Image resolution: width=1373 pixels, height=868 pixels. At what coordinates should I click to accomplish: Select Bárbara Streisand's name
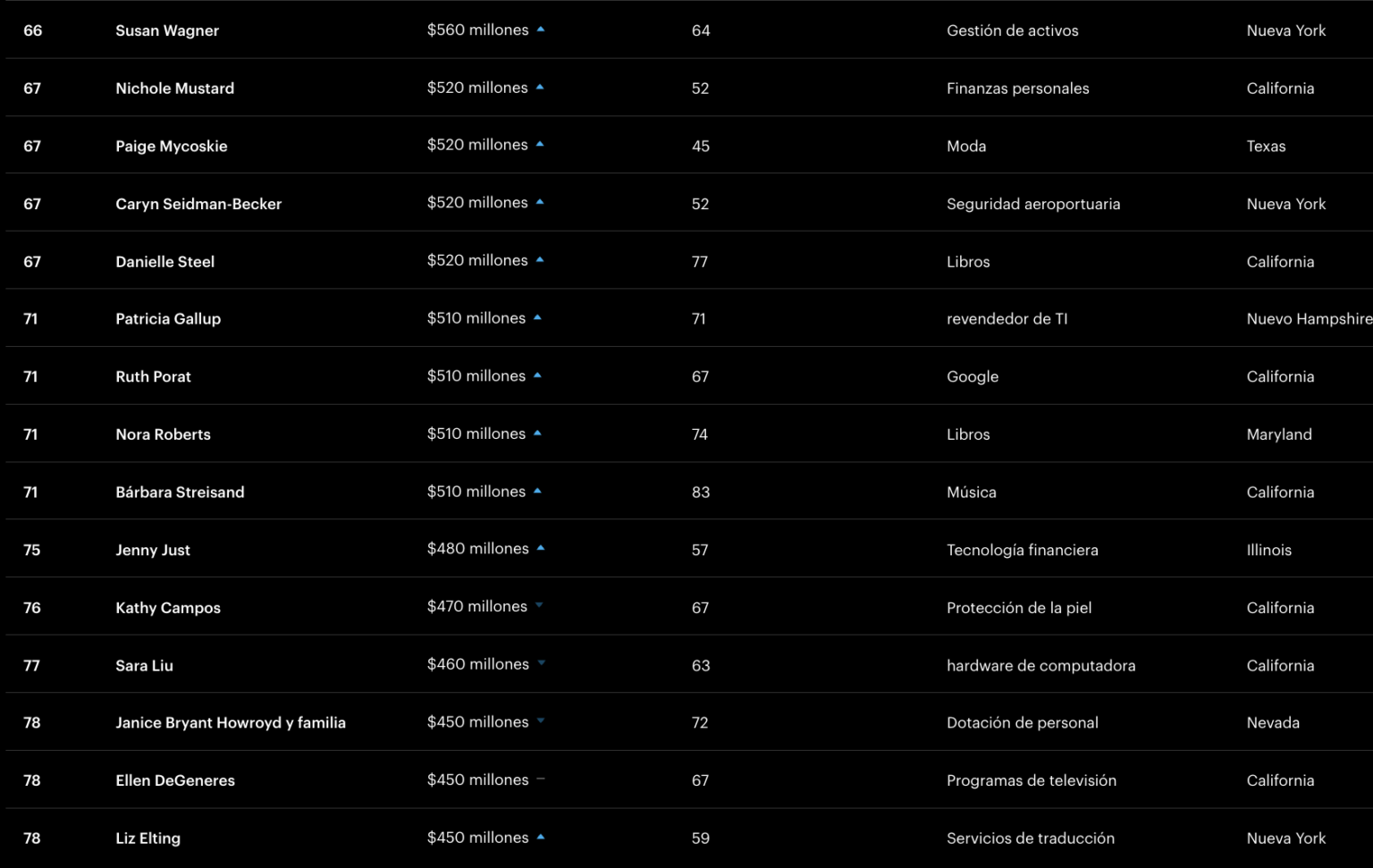click(180, 493)
